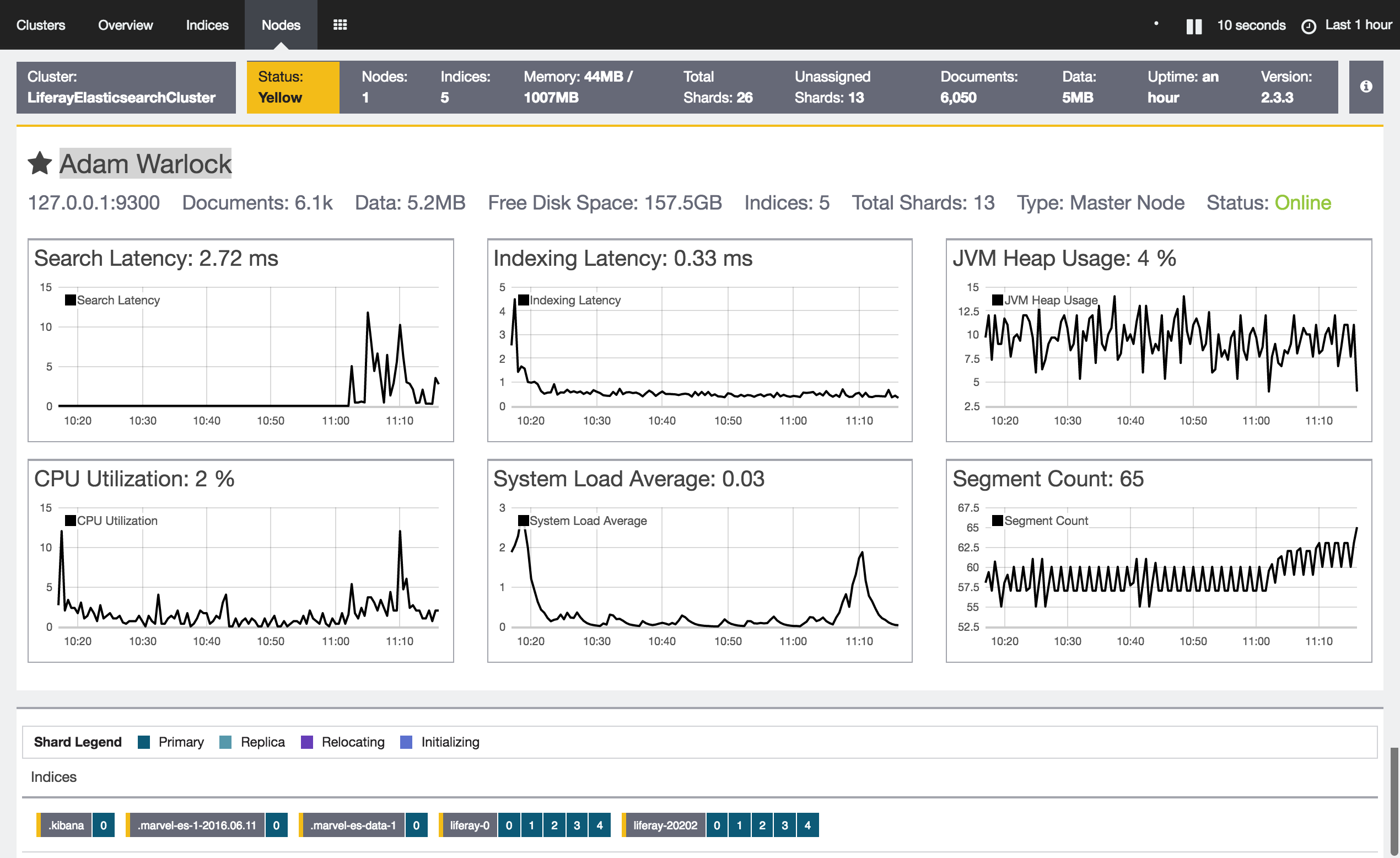Click the Type: Master Node label
This screenshot has width=1400, height=858.
click(1100, 203)
